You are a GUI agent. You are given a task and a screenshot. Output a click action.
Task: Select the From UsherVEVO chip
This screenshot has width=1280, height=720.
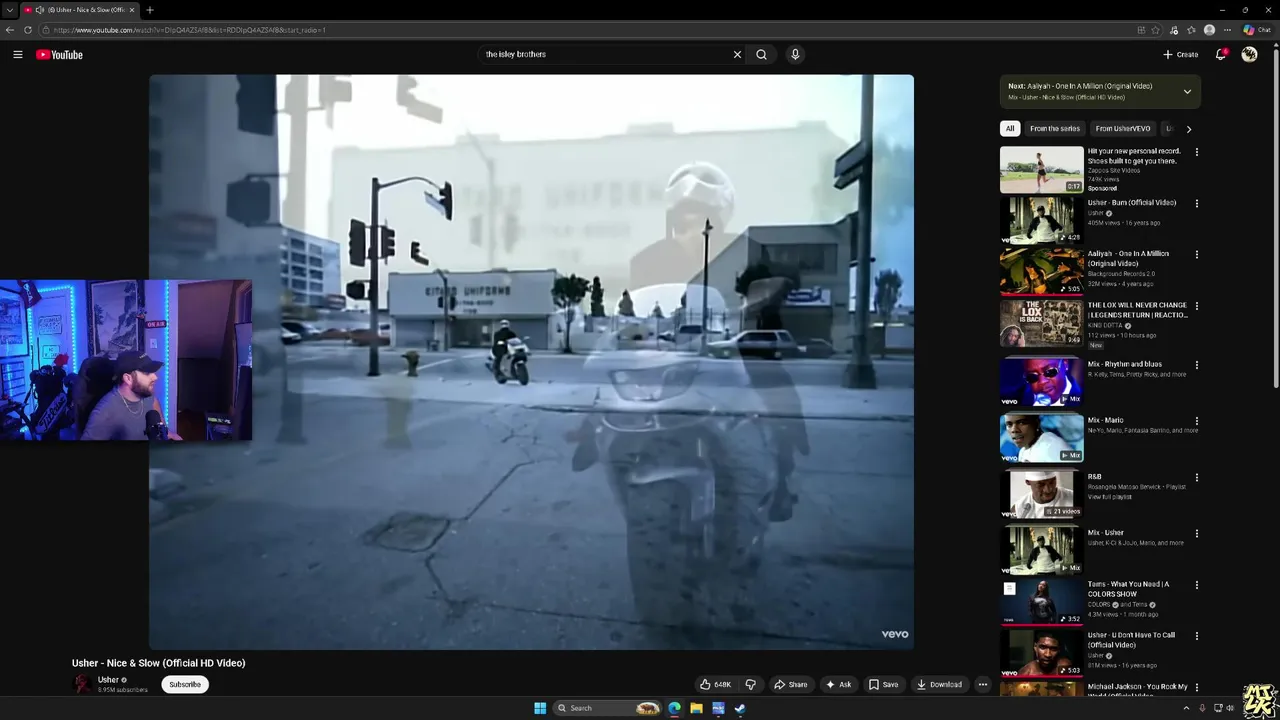click(x=1123, y=128)
